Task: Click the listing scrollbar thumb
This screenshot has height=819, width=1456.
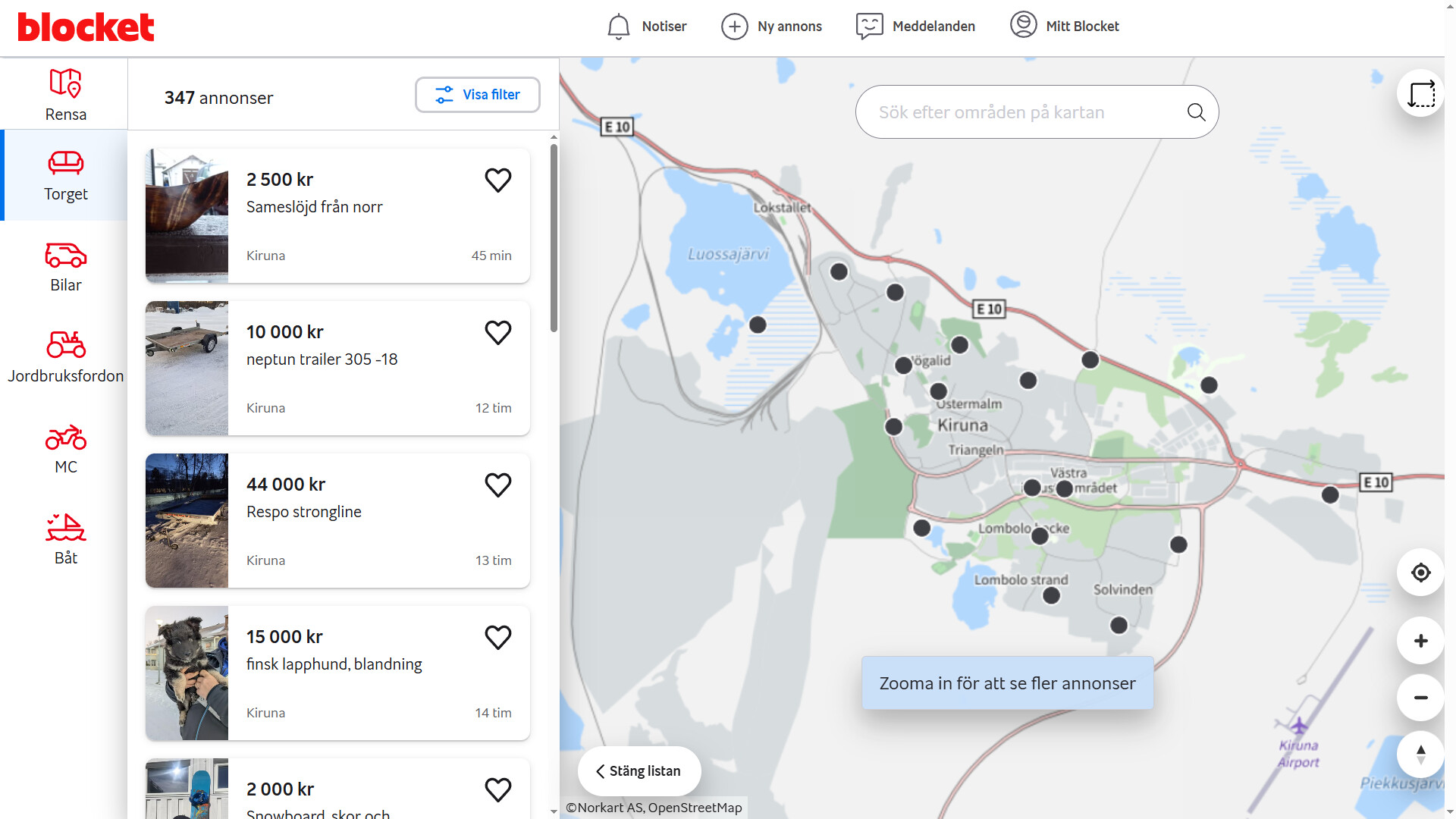Action: click(554, 237)
